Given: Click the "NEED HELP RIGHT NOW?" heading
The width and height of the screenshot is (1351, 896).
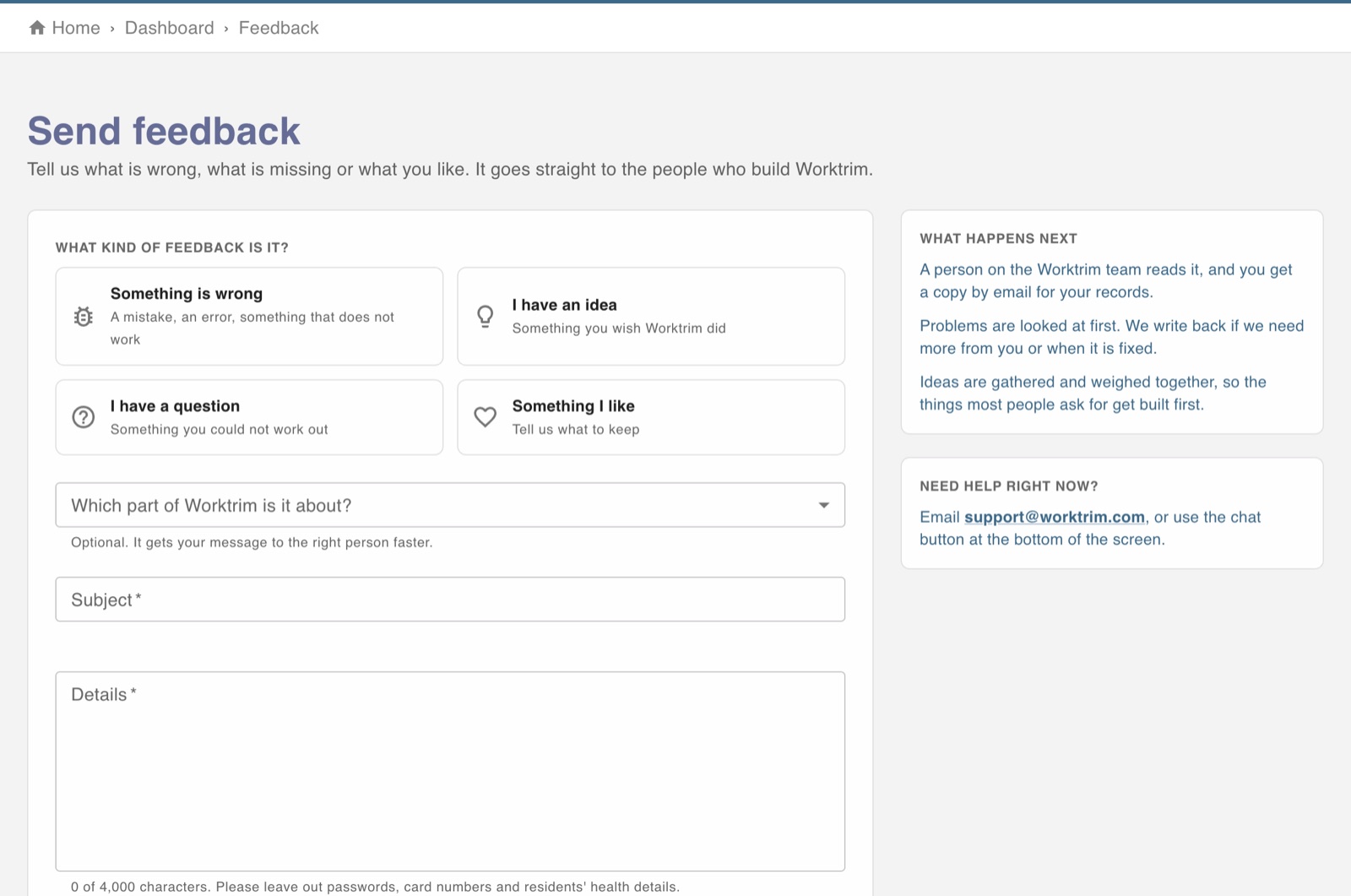Looking at the screenshot, I should pyautogui.click(x=1009, y=486).
